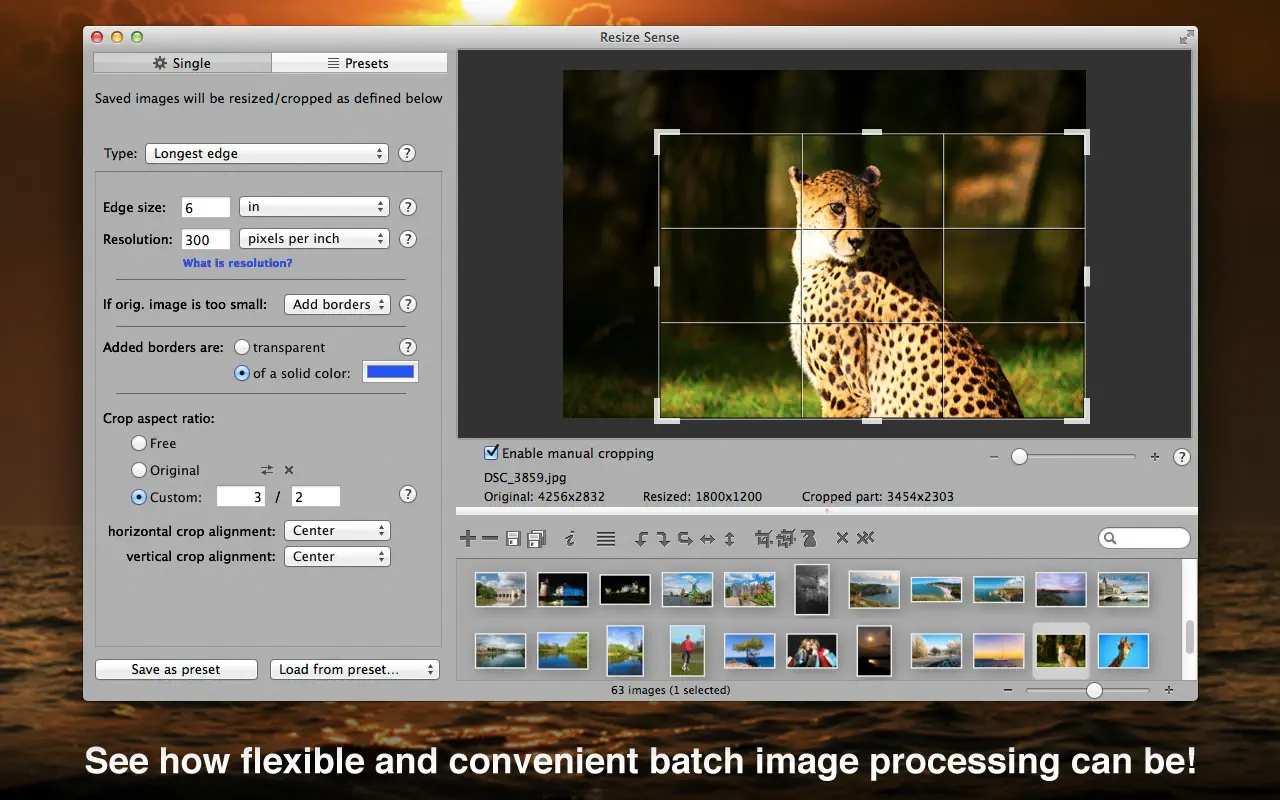Click help icon next to the Type dropdown

point(407,154)
